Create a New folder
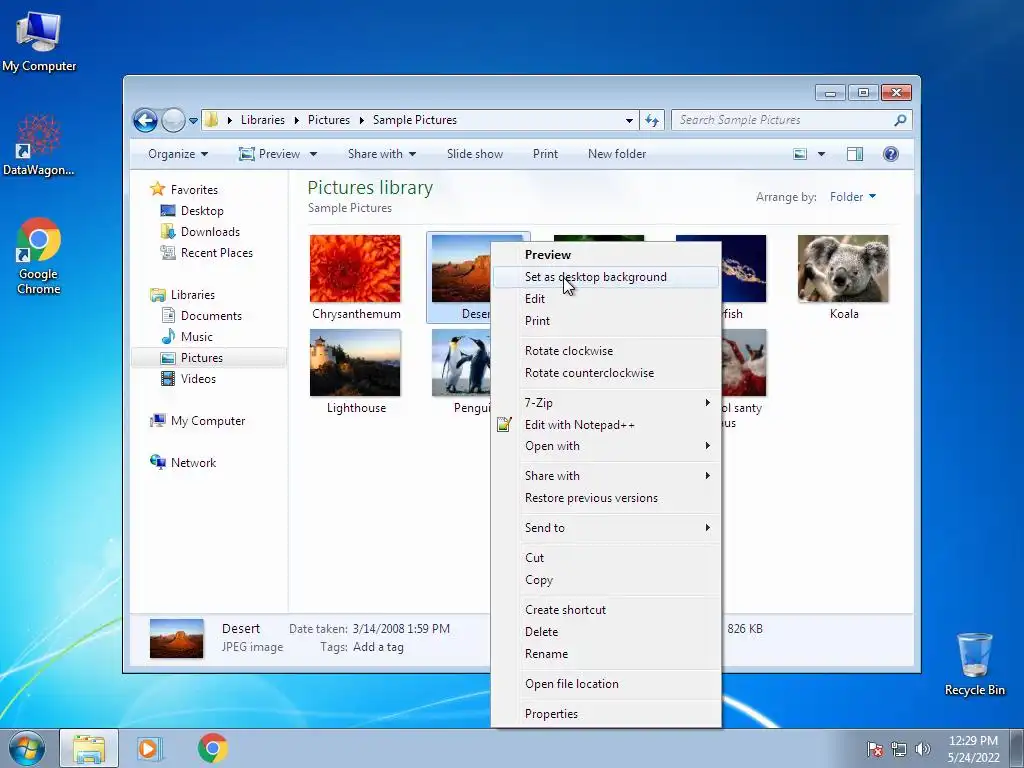Viewport: 1024px width, 768px height. coord(617,154)
